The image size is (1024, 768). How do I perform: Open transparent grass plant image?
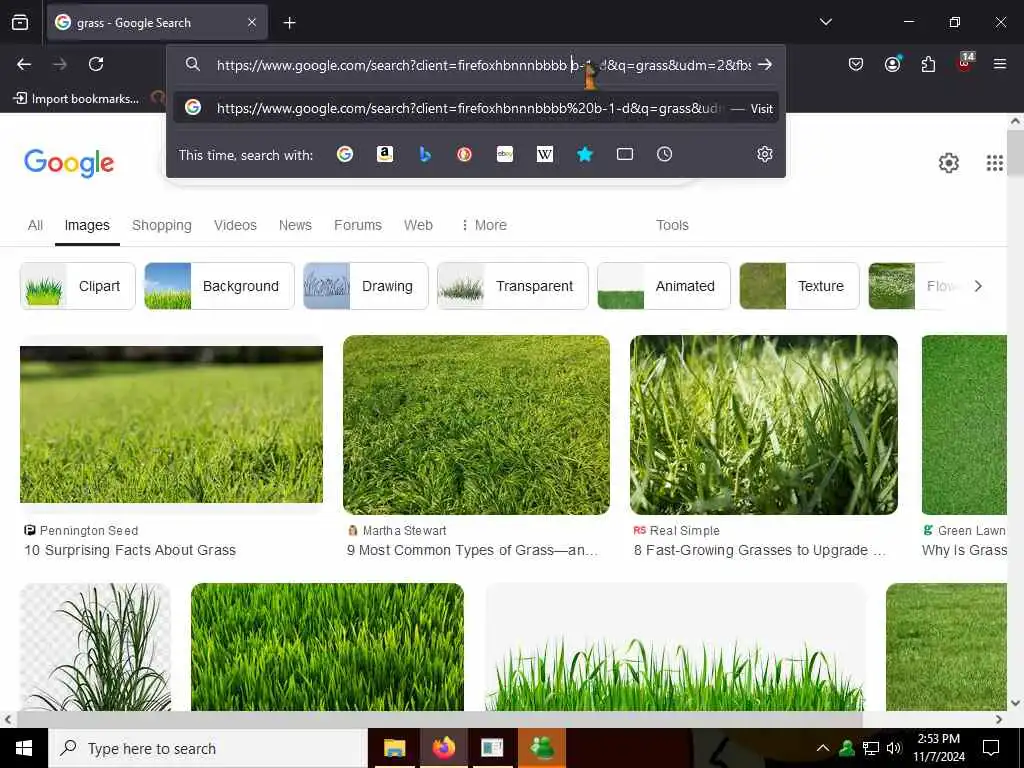[x=95, y=647]
